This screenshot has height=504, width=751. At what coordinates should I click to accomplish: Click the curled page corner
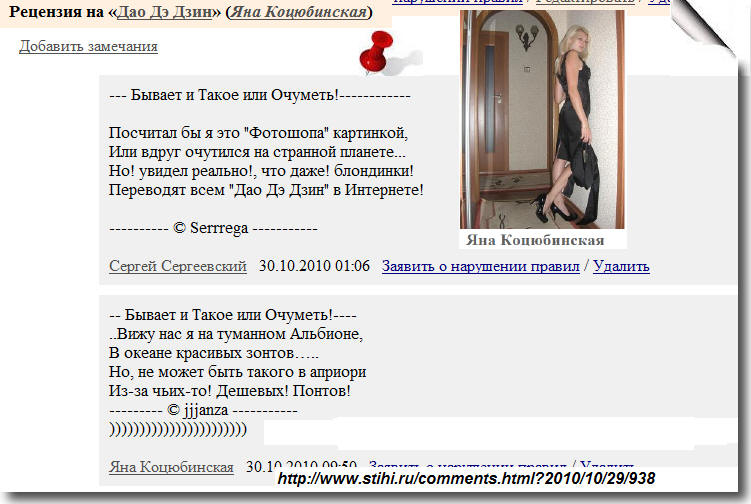[703, 28]
